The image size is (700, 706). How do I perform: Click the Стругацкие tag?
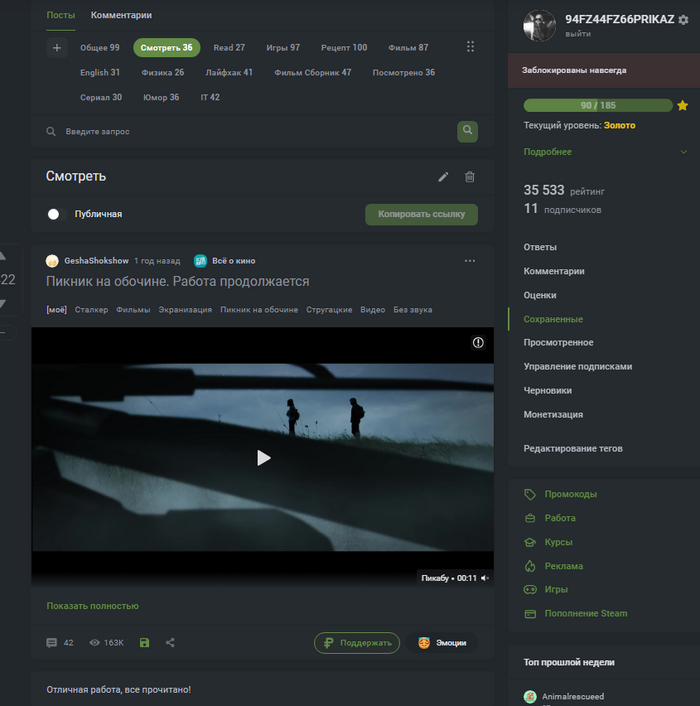click(x=329, y=310)
